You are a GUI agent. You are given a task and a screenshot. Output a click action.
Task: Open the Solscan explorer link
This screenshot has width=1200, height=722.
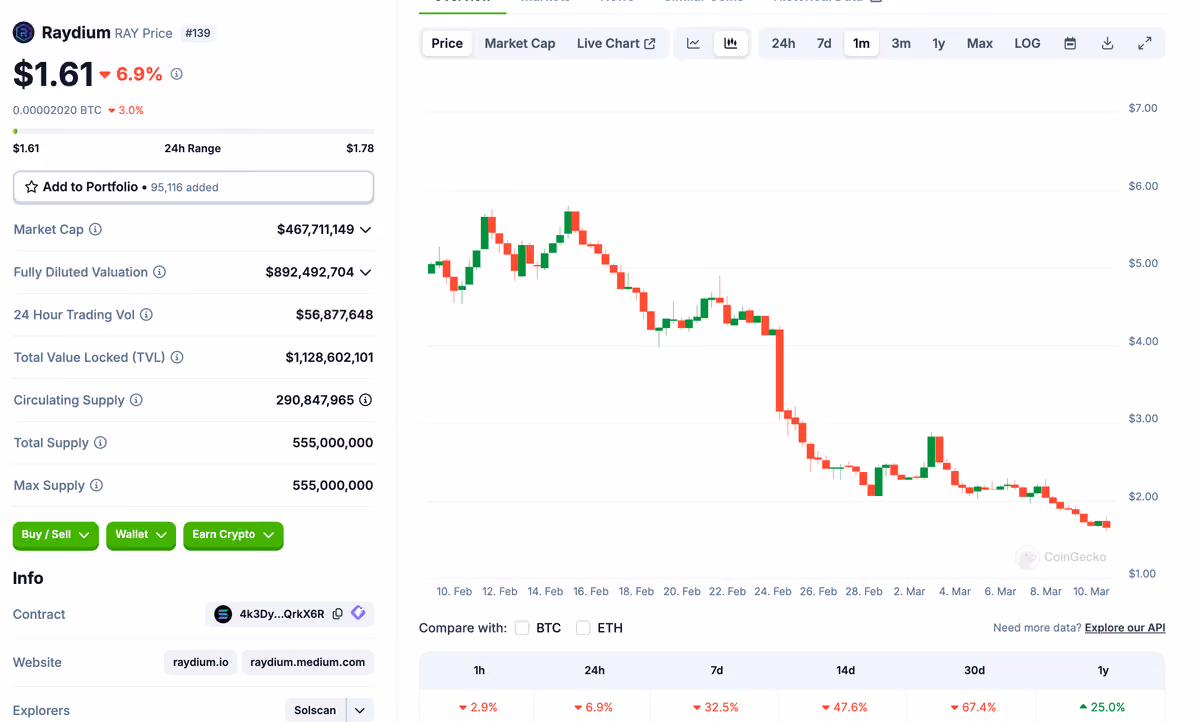pyautogui.click(x=315, y=711)
